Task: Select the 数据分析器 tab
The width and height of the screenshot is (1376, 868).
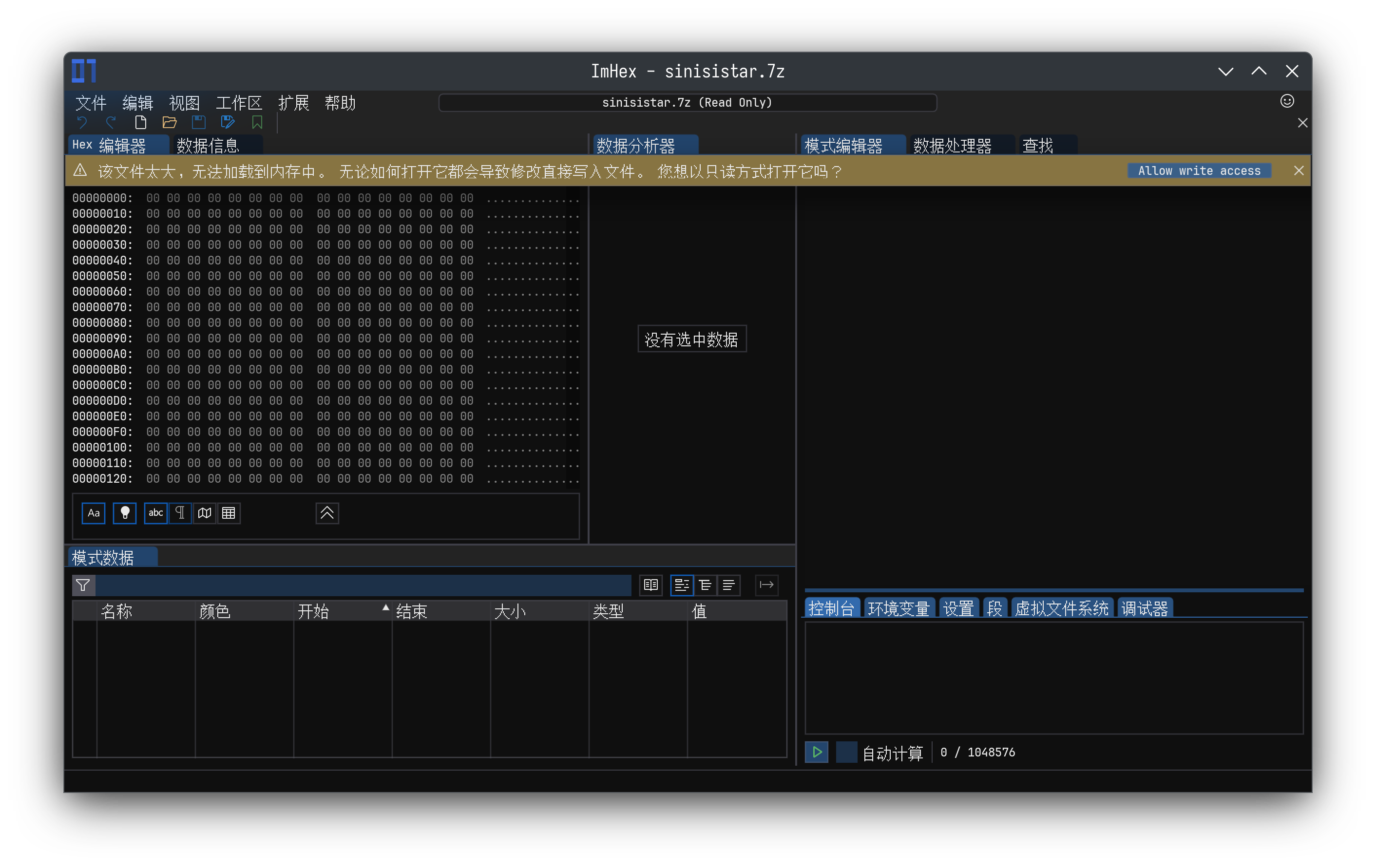Action: point(646,145)
